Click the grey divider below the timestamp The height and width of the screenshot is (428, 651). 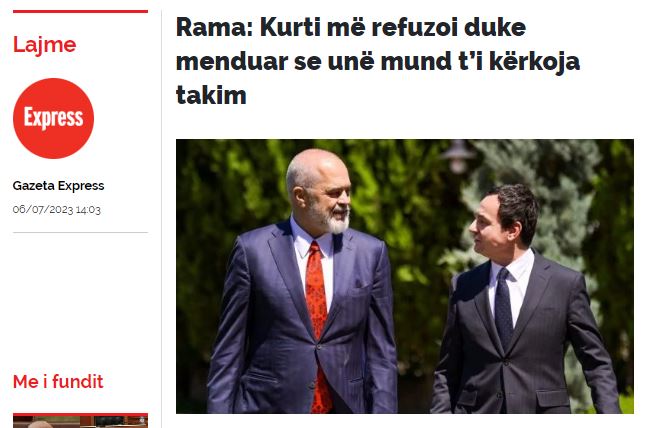coord(81,232)
